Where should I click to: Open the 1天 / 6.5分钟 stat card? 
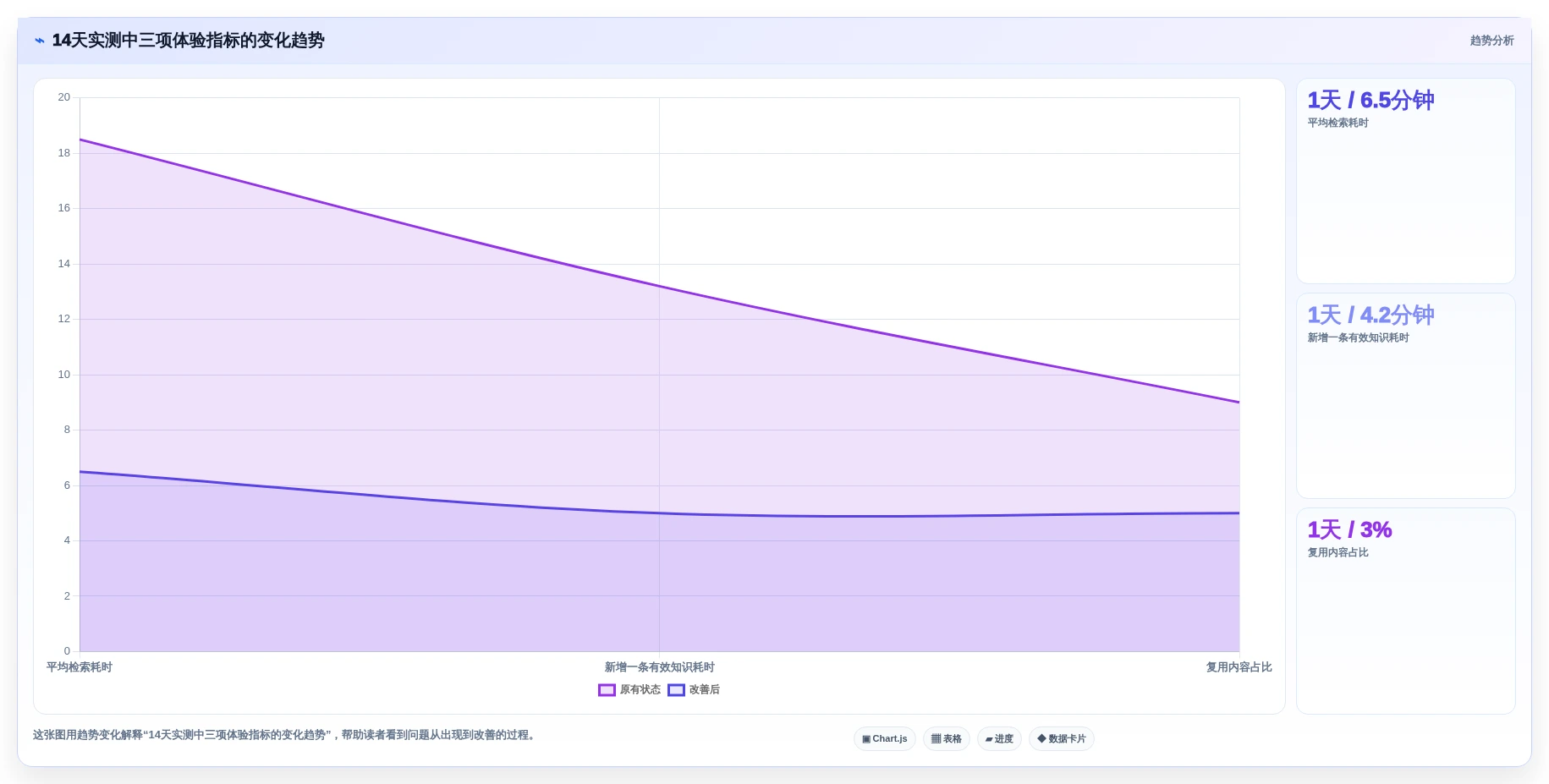(1405, 181)
